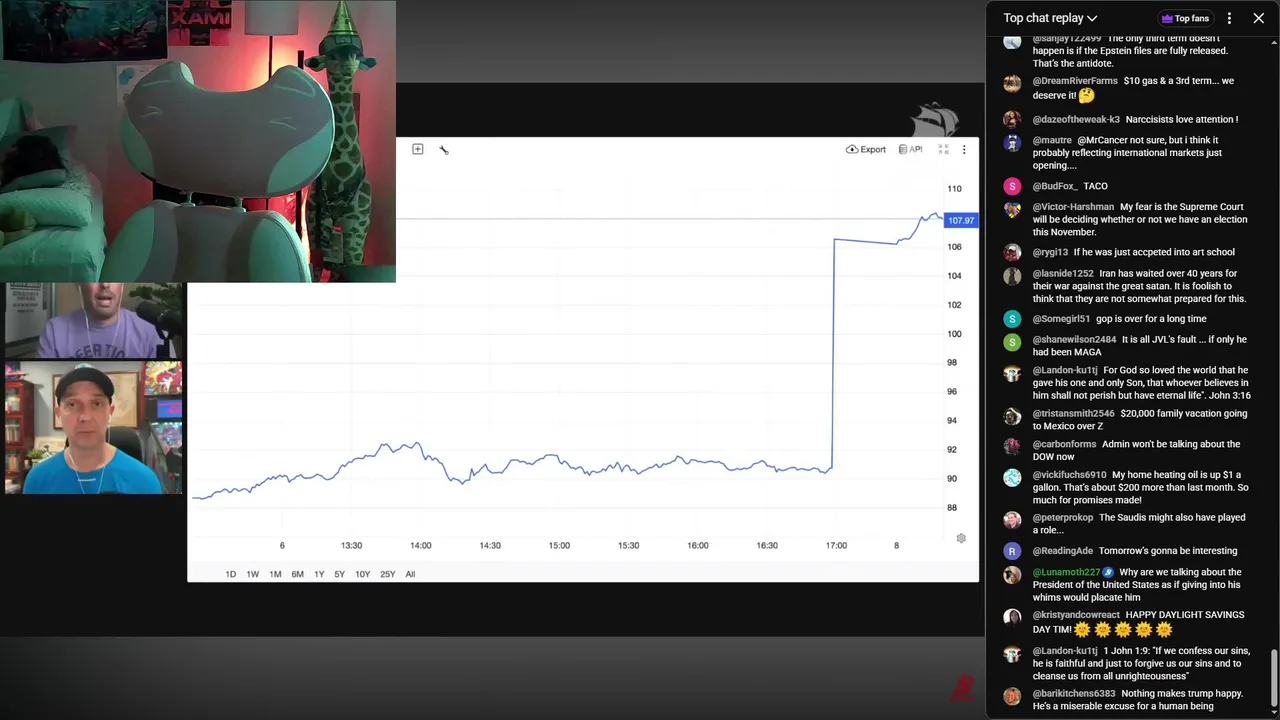This screenshot has width=1280, height=720.
Task: Select the 6M time range
Action: point(297,574)
